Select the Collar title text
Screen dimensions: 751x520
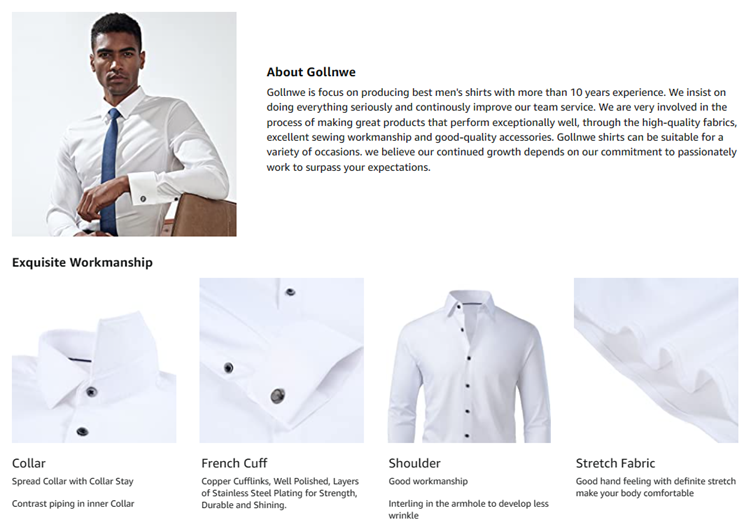(29, 463)
